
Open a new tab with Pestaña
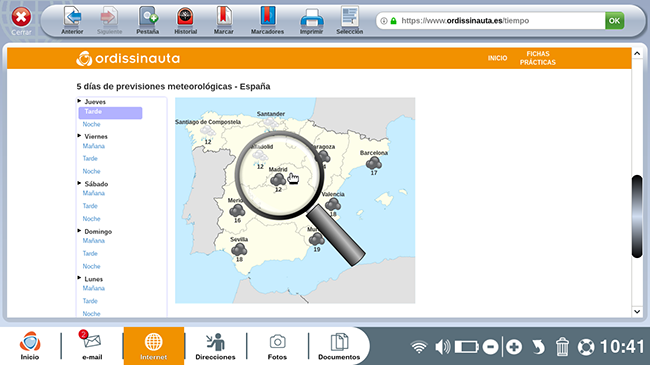148,20
